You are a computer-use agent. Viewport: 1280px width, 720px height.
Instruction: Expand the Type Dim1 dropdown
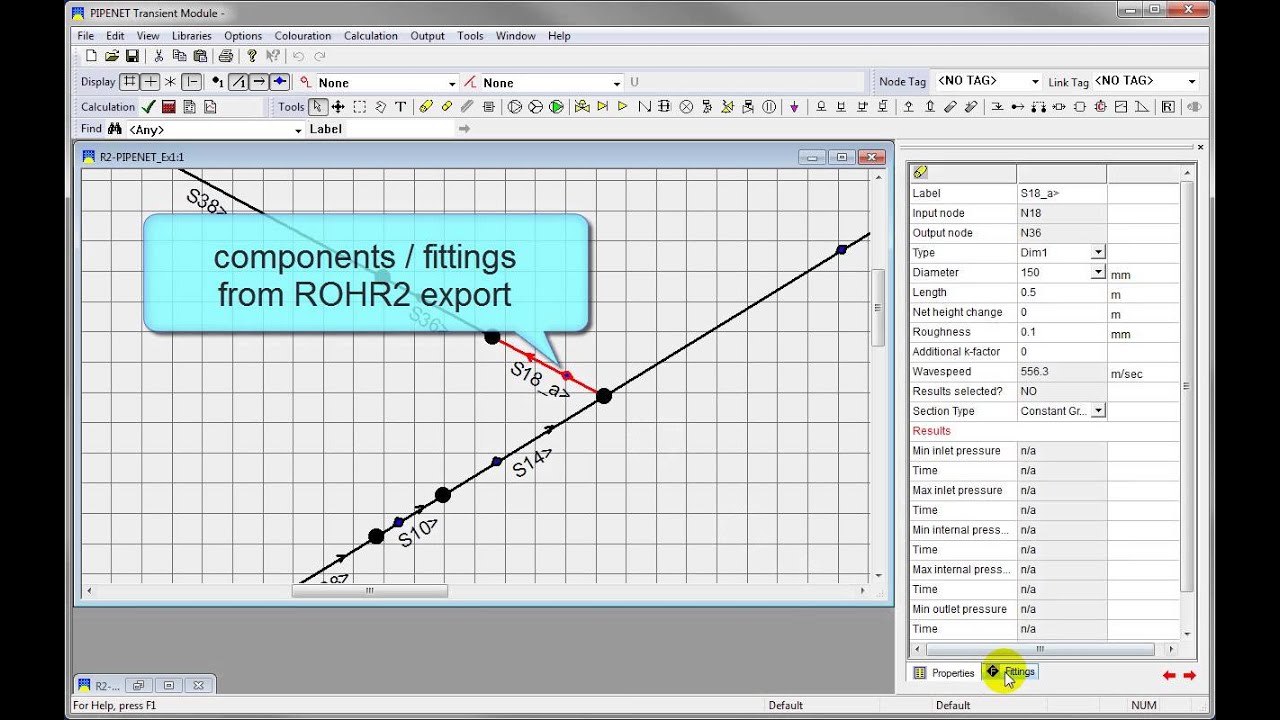pyautogui.click(x=1098, y=252)
